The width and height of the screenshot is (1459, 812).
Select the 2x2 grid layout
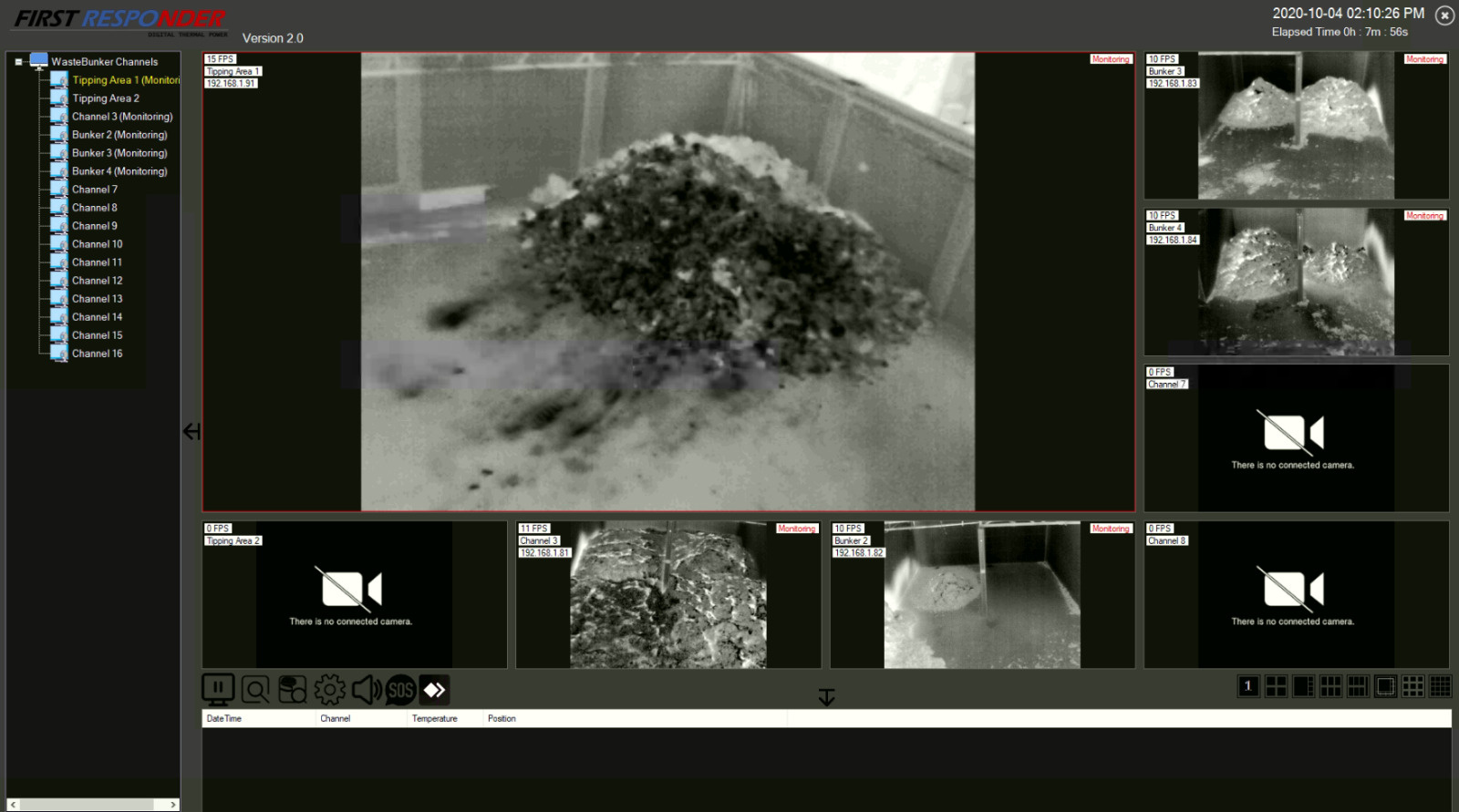click(x=1276, y=686)
